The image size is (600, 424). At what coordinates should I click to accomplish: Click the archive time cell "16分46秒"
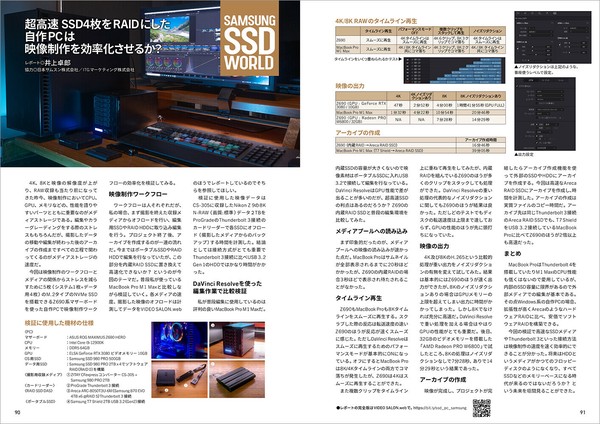[x=481, y=145]
